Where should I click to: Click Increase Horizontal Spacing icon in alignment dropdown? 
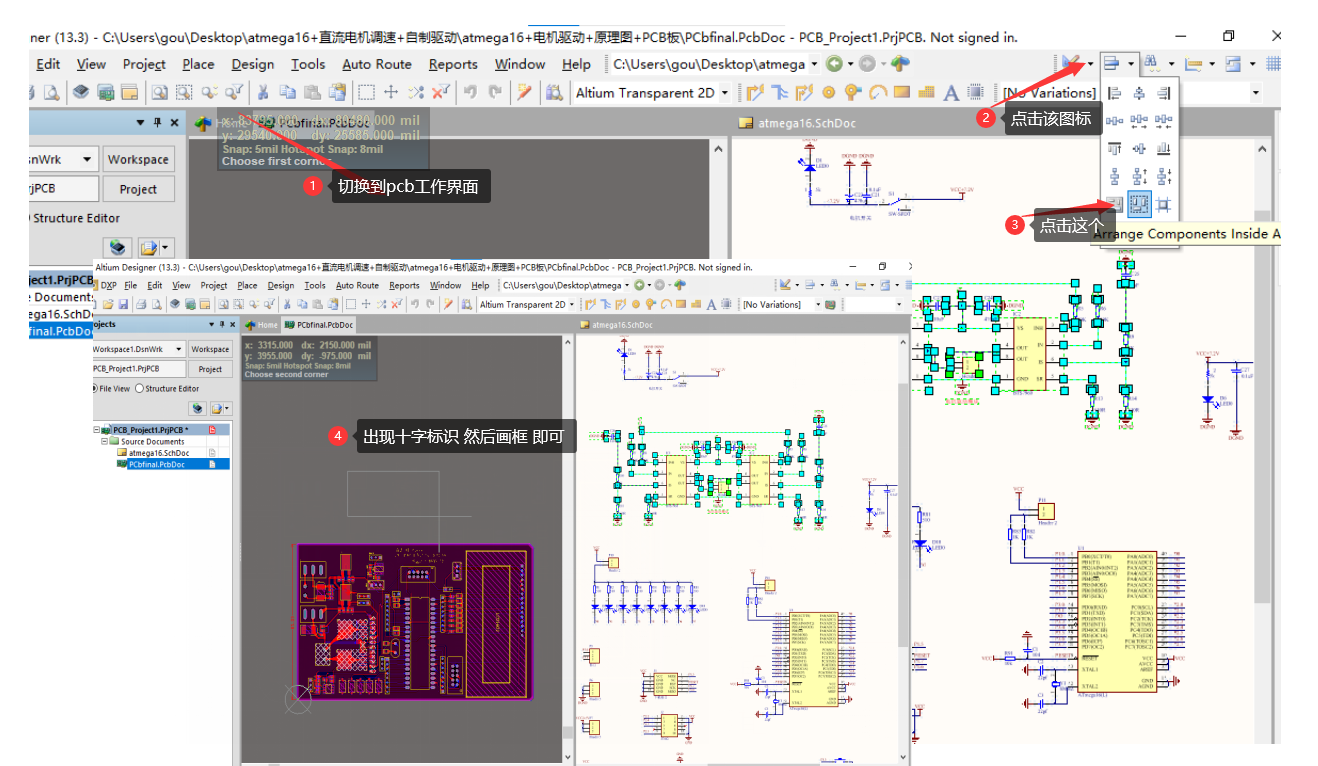[x=1139, y=121]
